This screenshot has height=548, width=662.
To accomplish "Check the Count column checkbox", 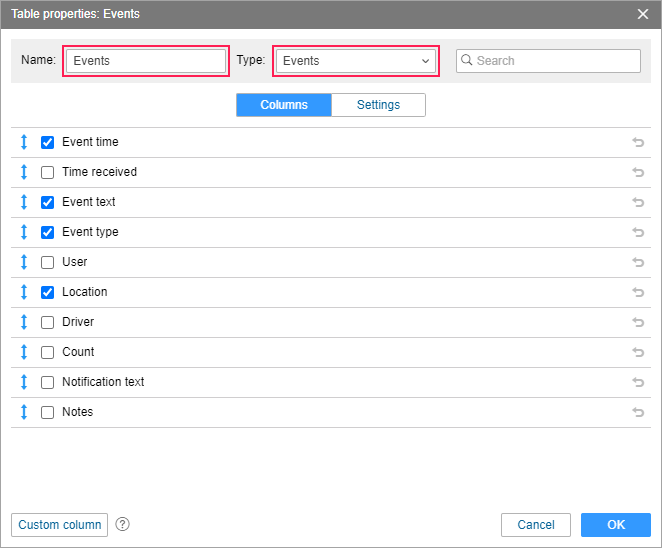I will tap(47, 352).
